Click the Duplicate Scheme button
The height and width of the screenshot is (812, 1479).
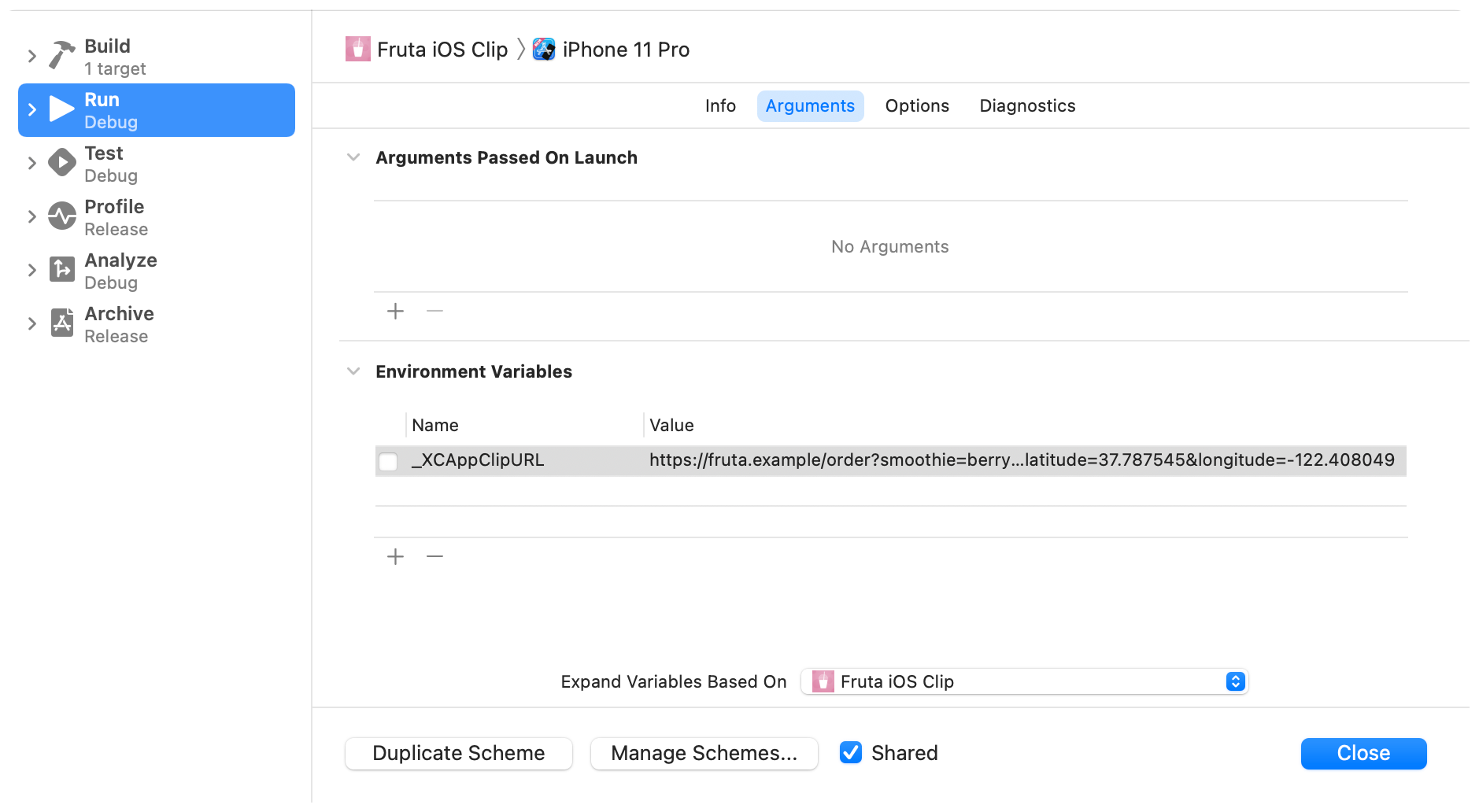[458, 753]
